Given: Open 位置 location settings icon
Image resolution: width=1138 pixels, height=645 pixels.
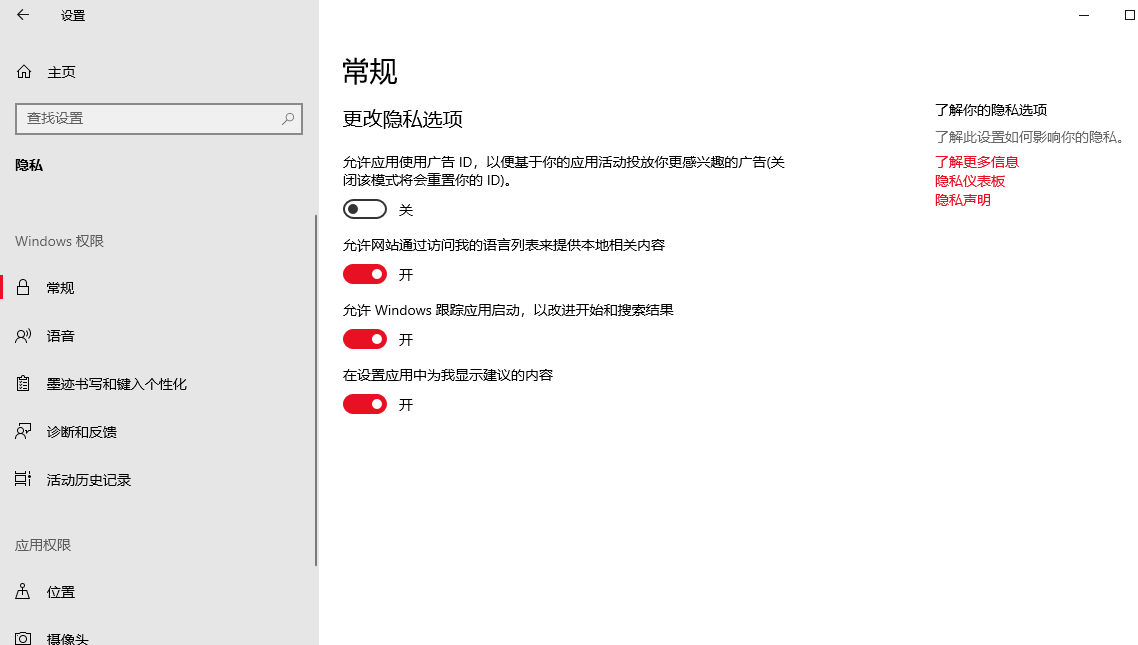Looking at the screenshot, I should [x=22, y=591].
